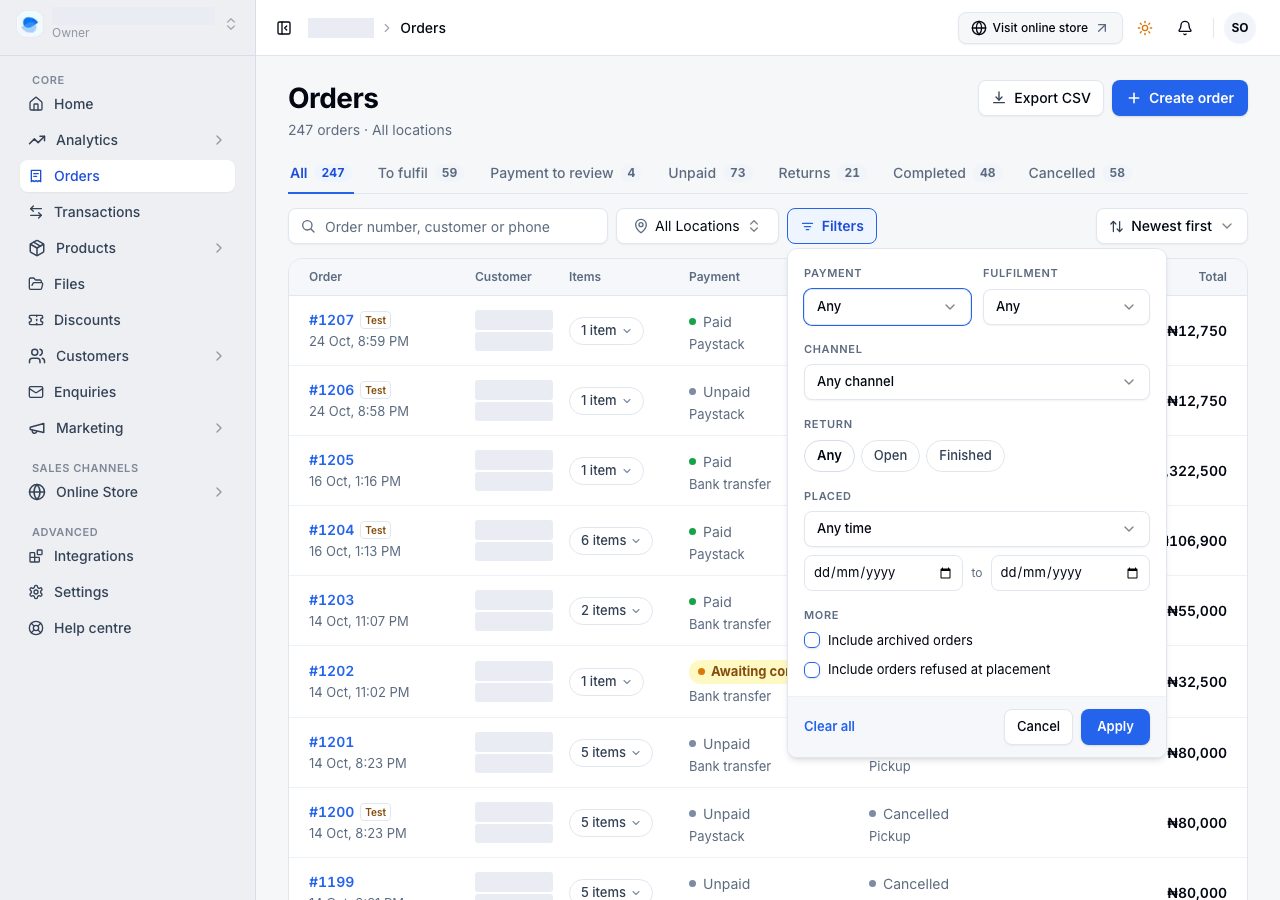Open notifications bell

[x=1185, y=28]
